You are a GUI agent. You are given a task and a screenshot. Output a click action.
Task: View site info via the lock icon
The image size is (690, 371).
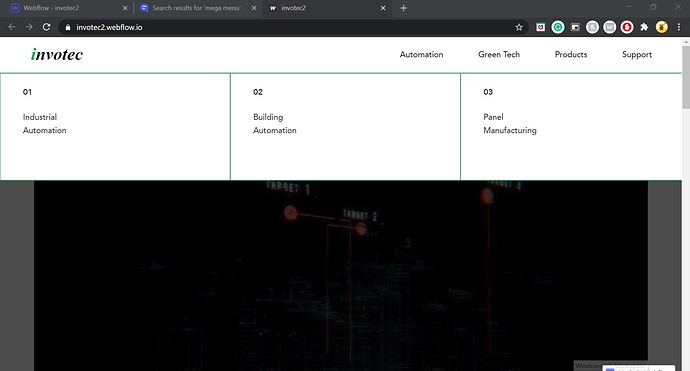coord(67,27)
